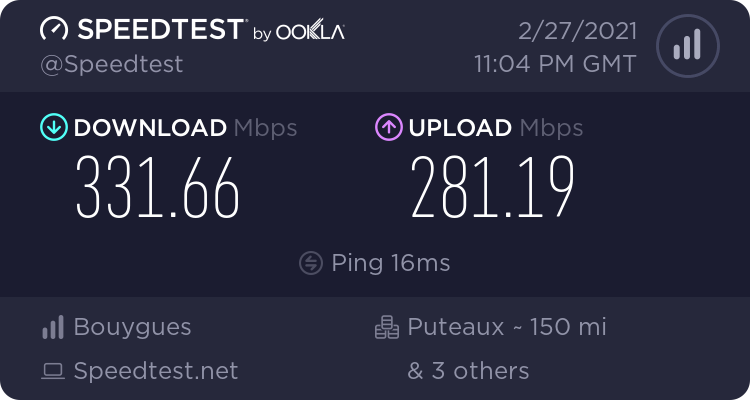The height and width of the screenshot is (400, 750).
Task: Click the Speedtest gauge logo icon
Action: 54,29
